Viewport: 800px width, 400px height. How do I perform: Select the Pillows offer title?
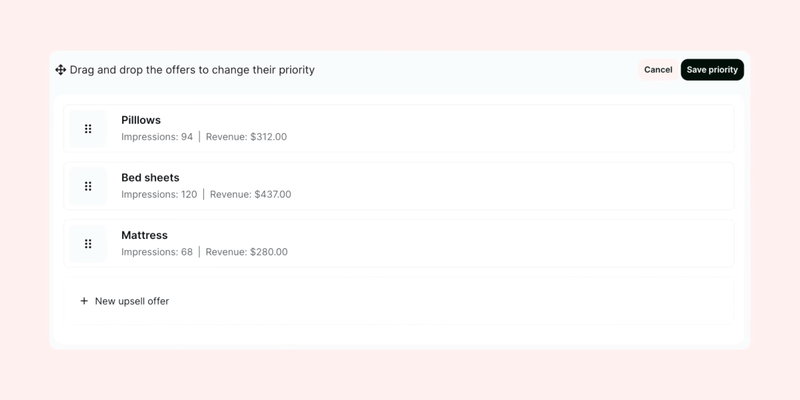pyautogui.click(x=141, y=120)
